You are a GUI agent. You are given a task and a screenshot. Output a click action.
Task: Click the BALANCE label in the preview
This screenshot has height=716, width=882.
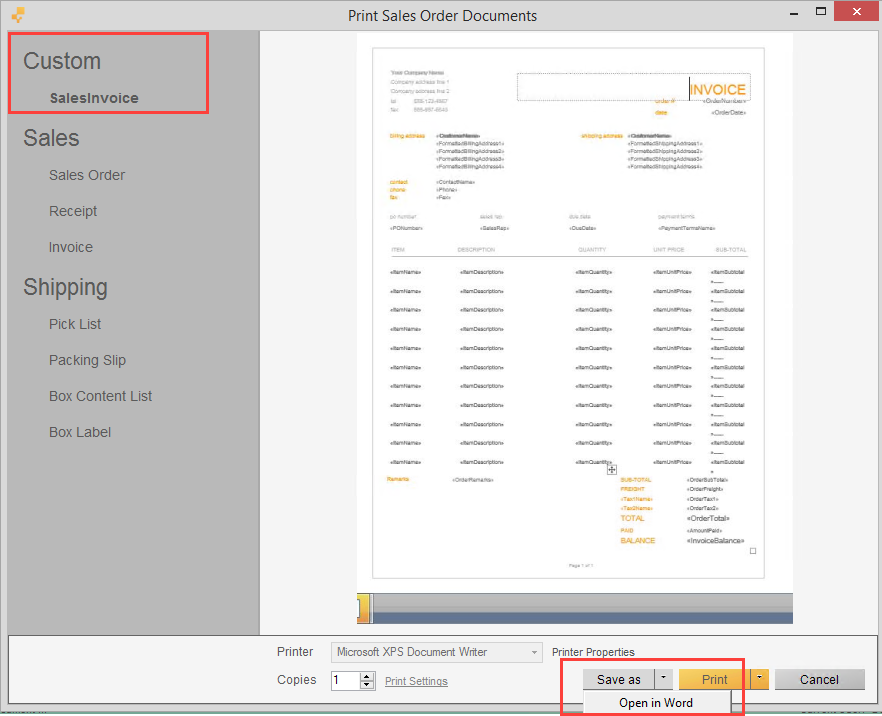(637, 541)
